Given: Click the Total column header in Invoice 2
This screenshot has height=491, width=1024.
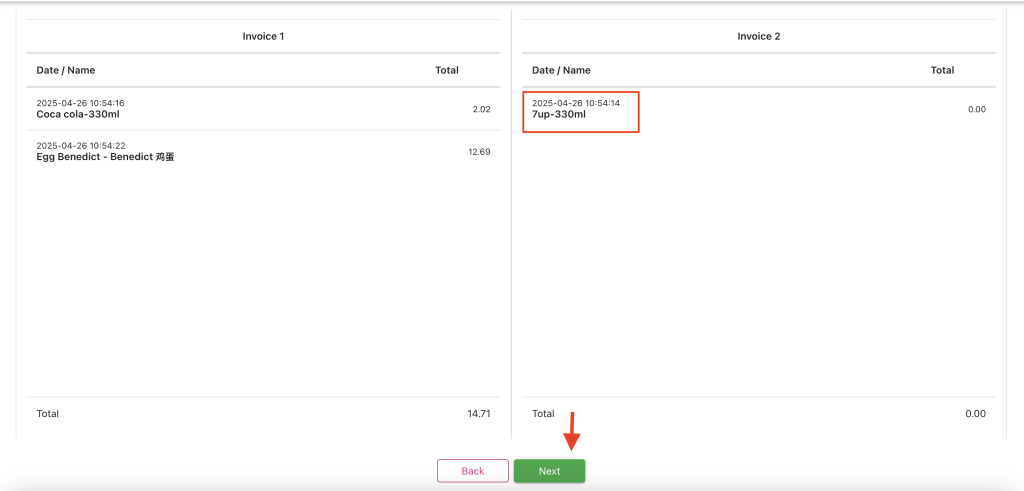Looking at the screenshot, I should (x=942, y=70).
